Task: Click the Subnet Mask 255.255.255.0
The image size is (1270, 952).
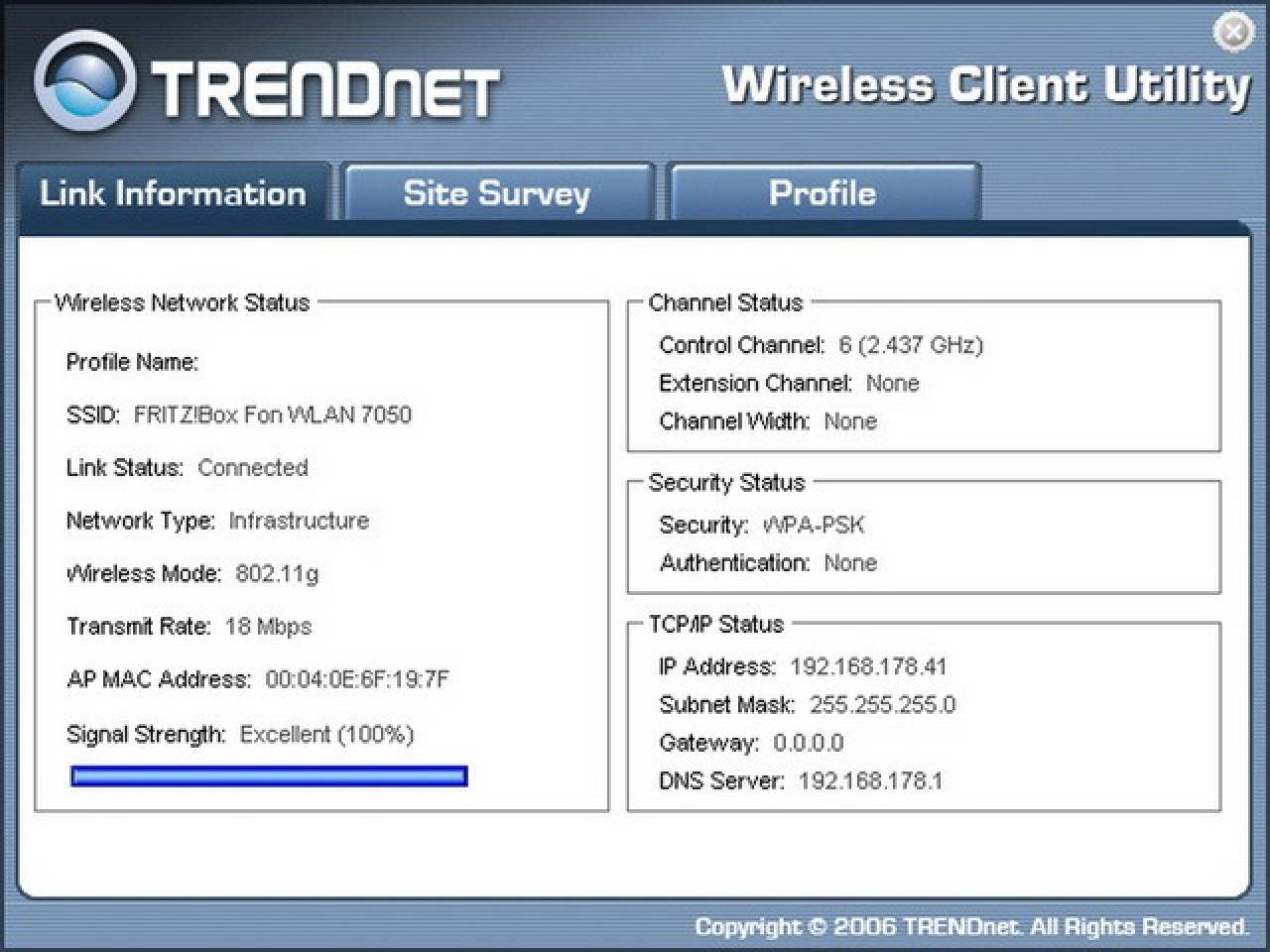Action: 883,705
